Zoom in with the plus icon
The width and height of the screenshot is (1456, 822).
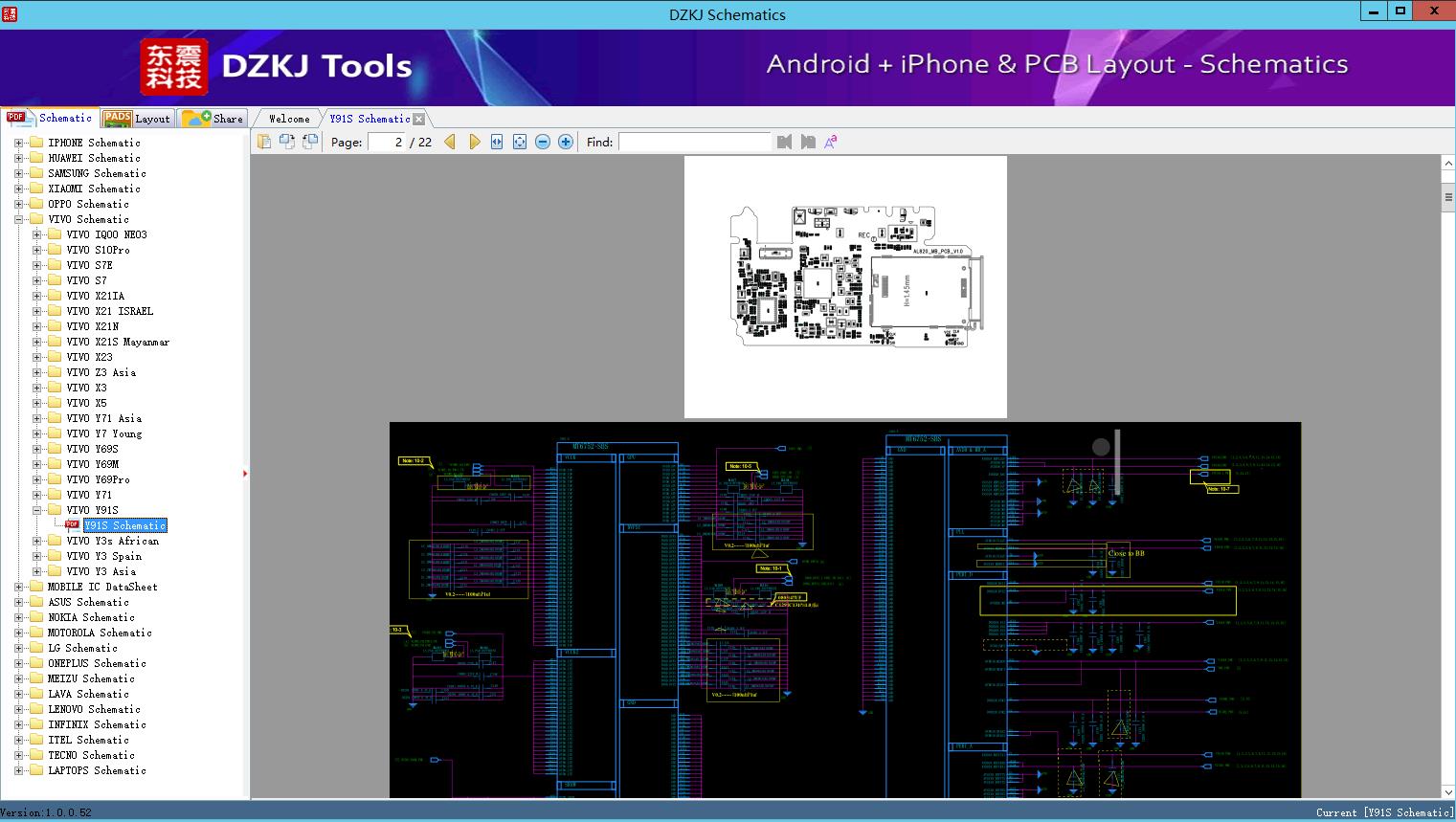[566, 142]
